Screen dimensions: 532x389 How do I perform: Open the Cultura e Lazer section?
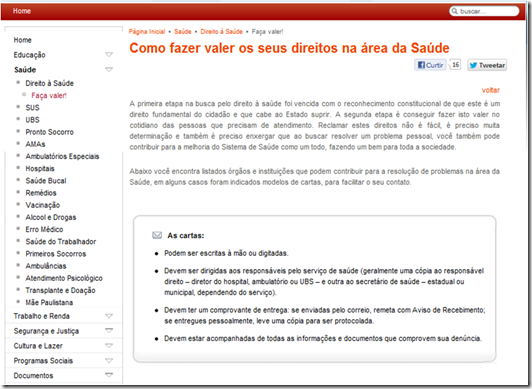(x=38, y=346)
